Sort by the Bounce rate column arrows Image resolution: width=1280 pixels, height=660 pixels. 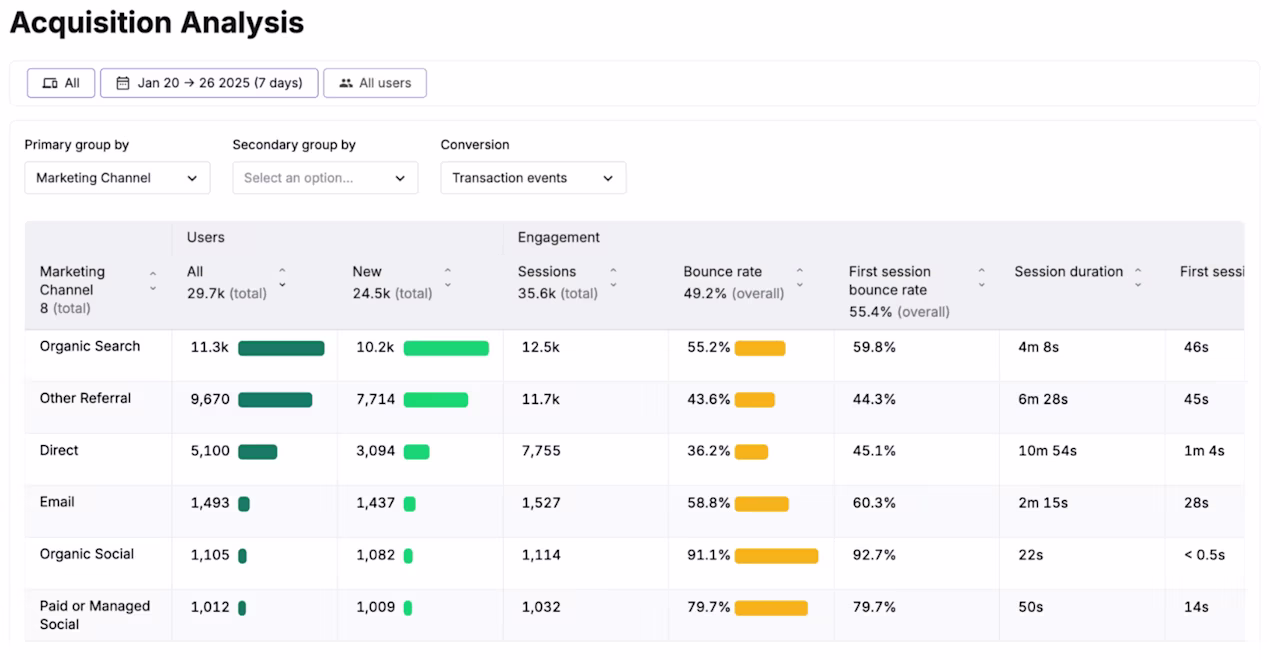point(799,277)
